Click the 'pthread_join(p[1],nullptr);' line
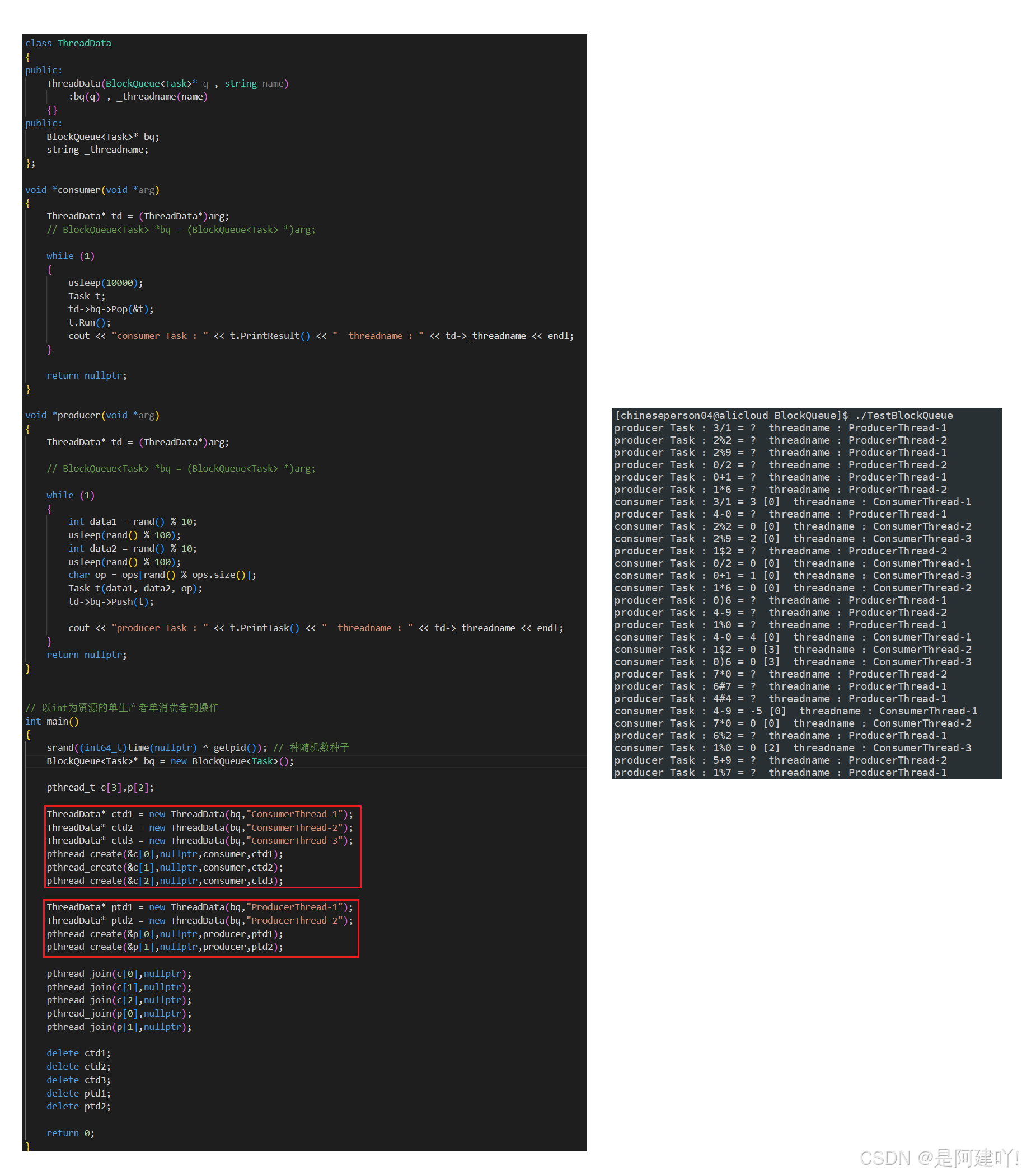 pos(119,1027)
